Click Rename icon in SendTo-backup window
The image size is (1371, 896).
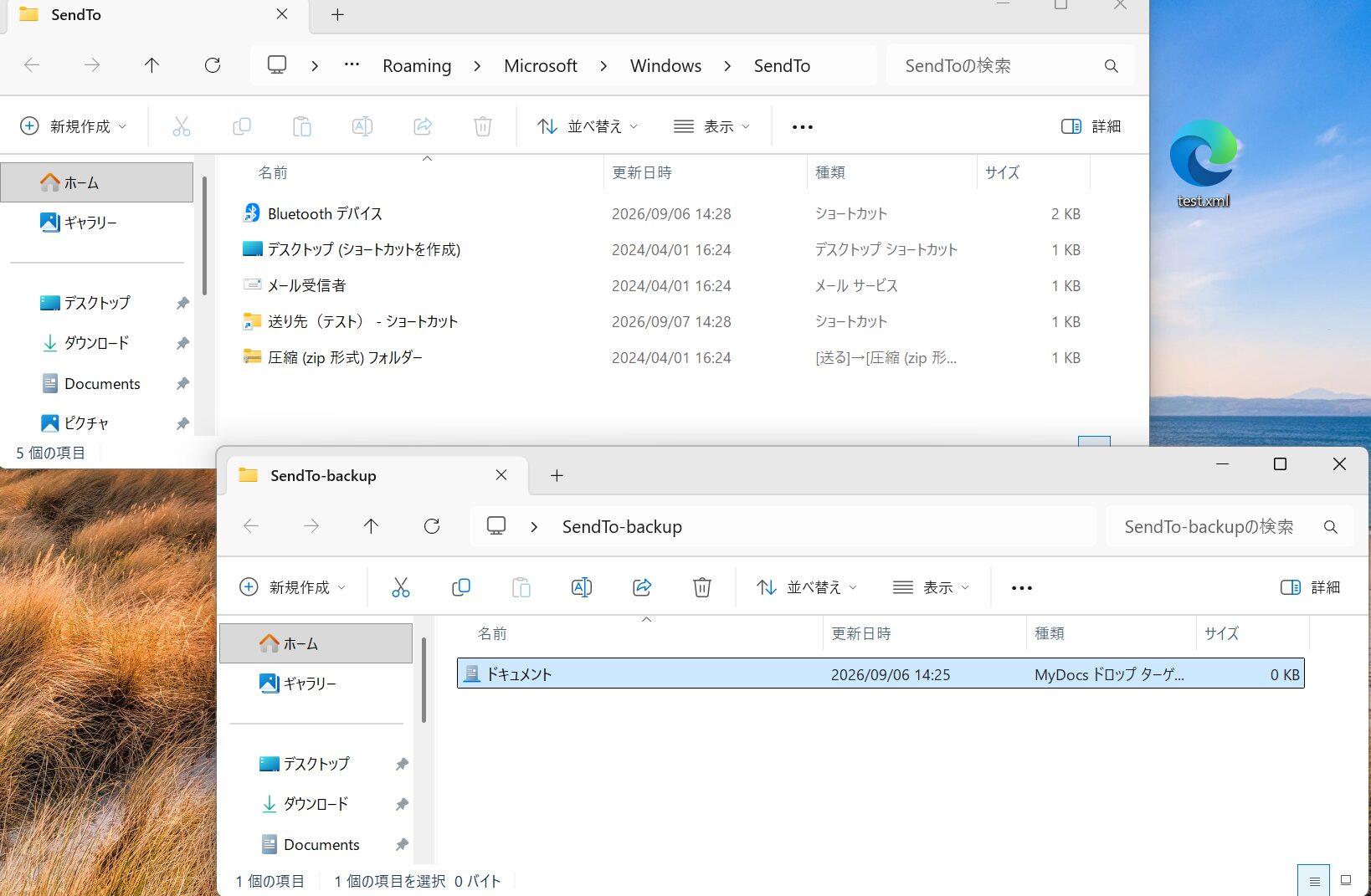click(x=582, y=587)
